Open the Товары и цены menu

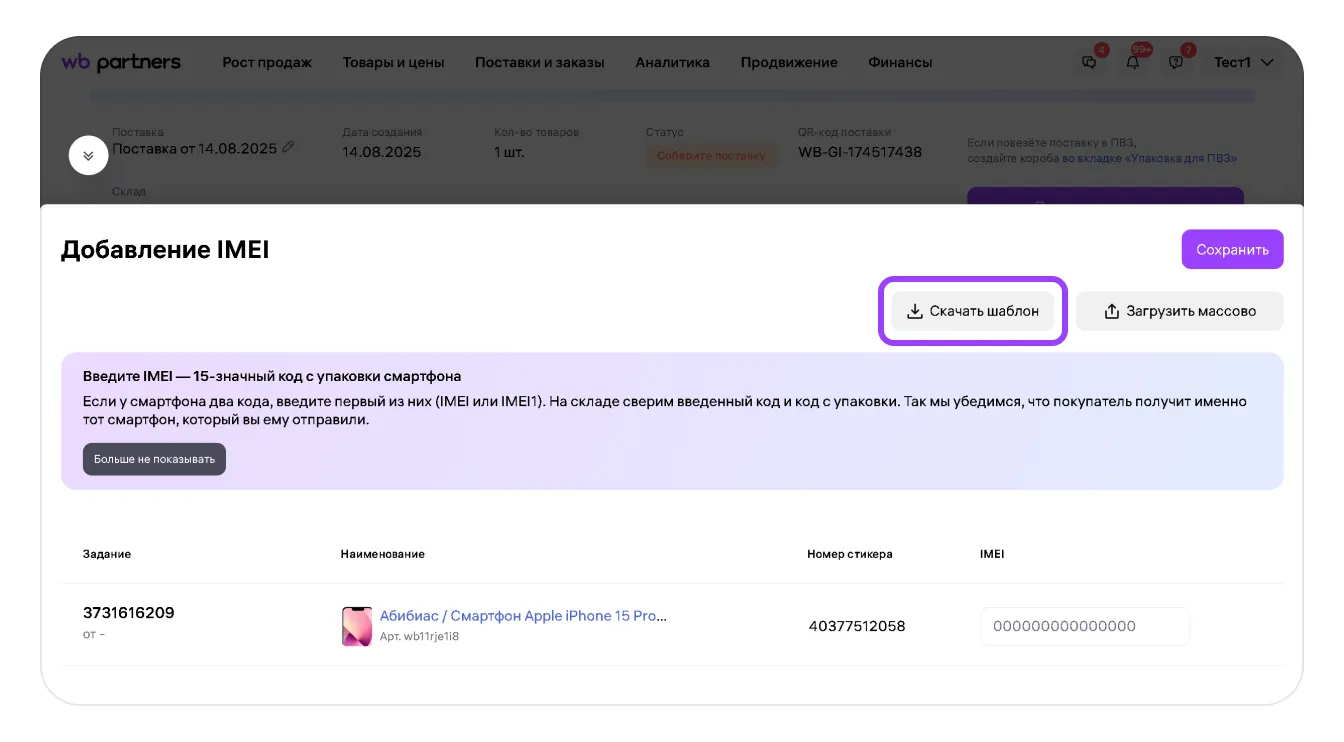[x=393, y=62]
